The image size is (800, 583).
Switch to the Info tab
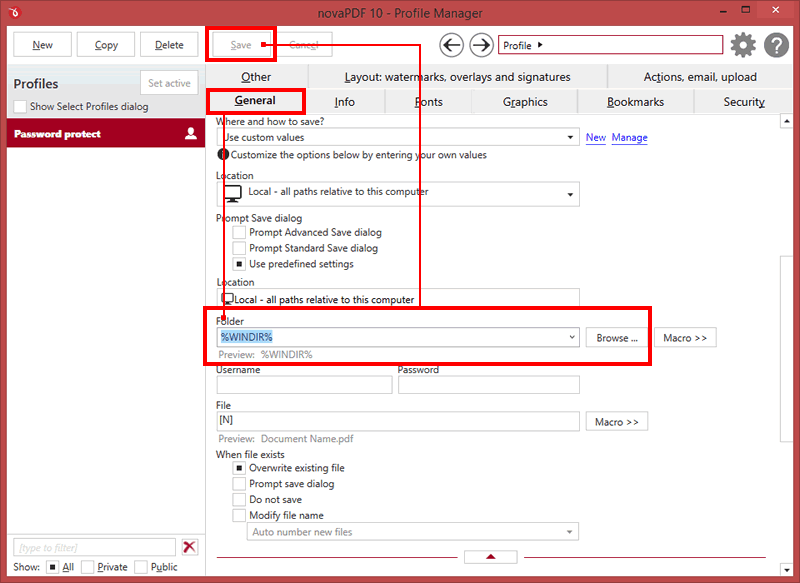point(344,102)
